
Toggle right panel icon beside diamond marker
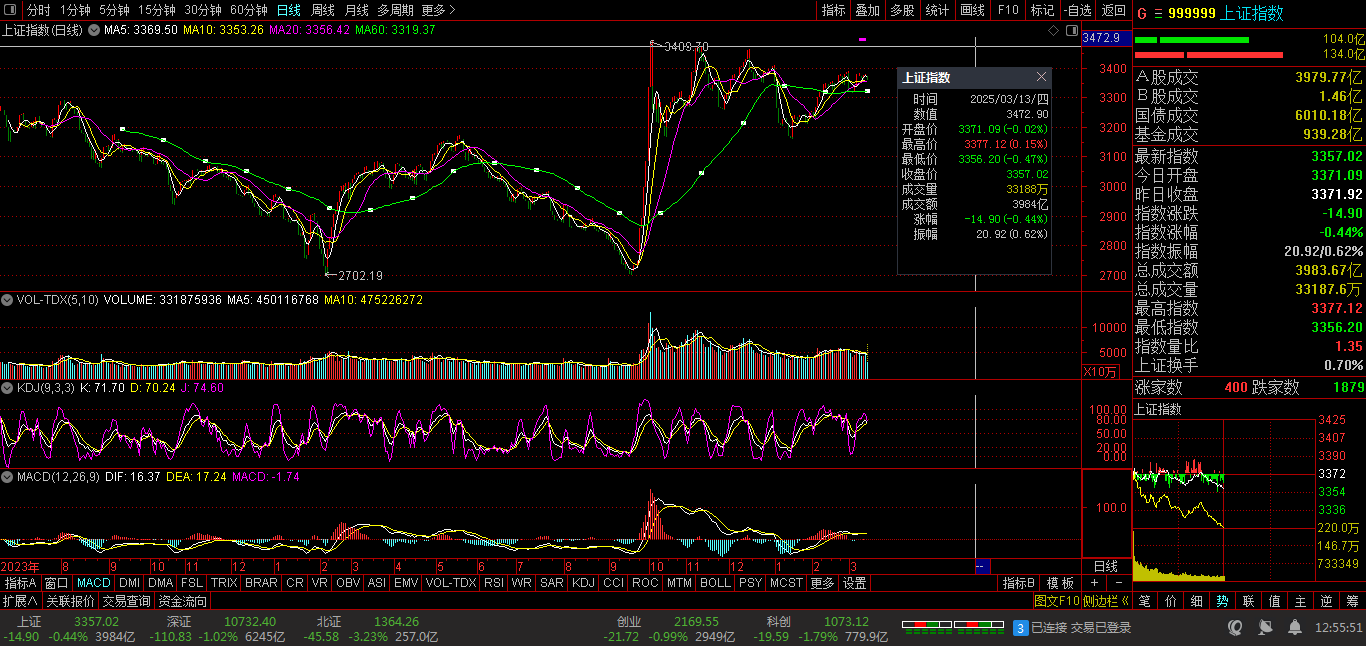coord(1070,30)
